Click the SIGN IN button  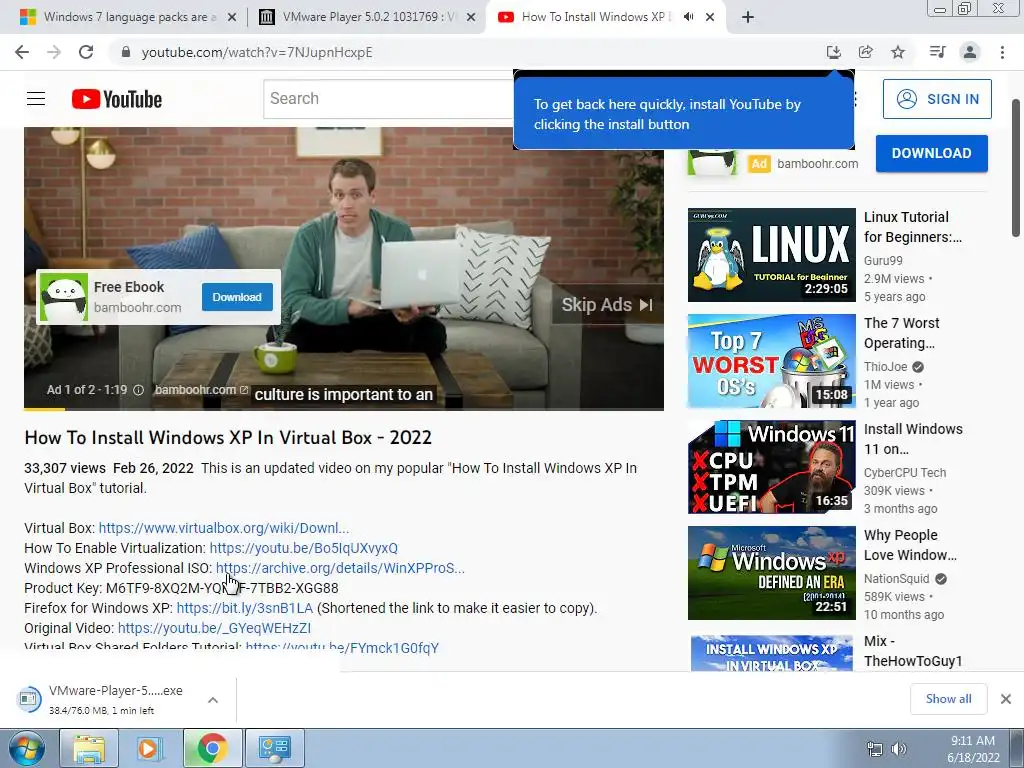[937, 99]
